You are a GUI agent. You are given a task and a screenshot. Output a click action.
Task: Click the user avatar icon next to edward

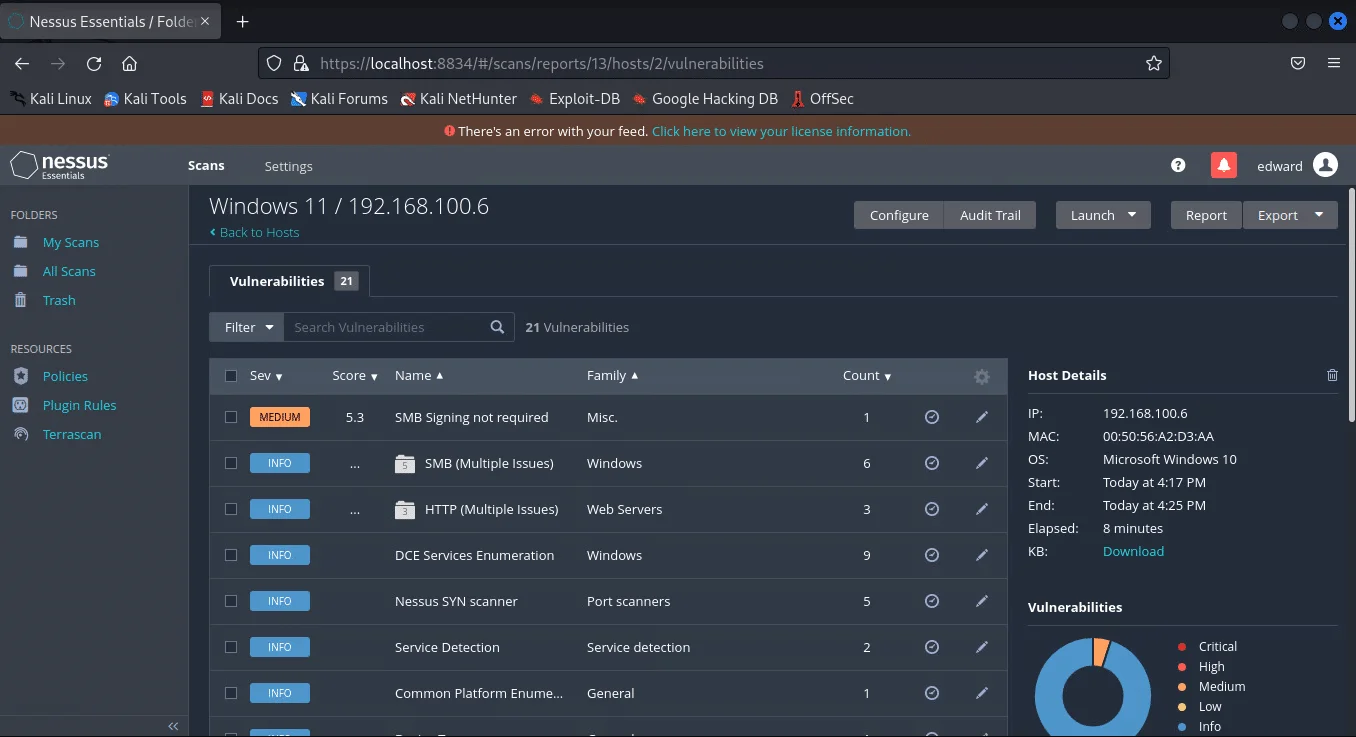pos(1325,166)
